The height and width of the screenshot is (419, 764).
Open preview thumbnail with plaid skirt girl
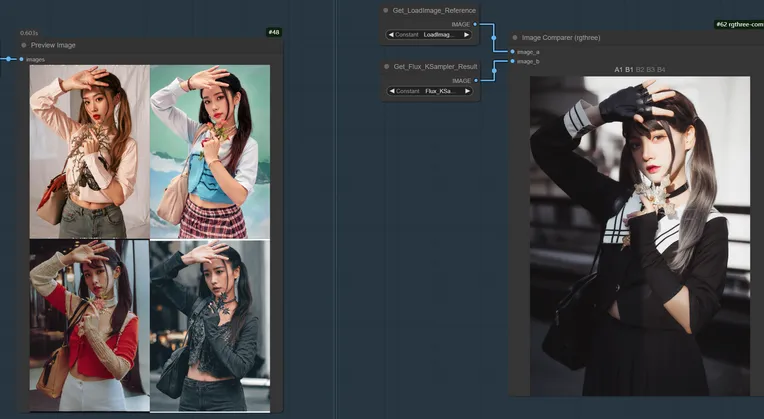(x=210, y=152)
